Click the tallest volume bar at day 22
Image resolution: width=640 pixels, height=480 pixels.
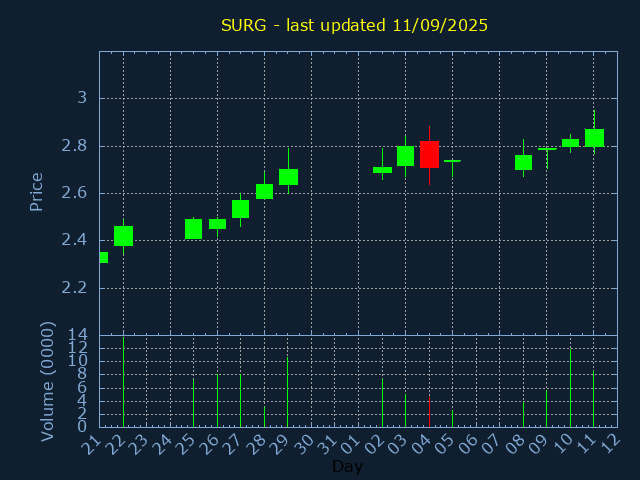123,382
